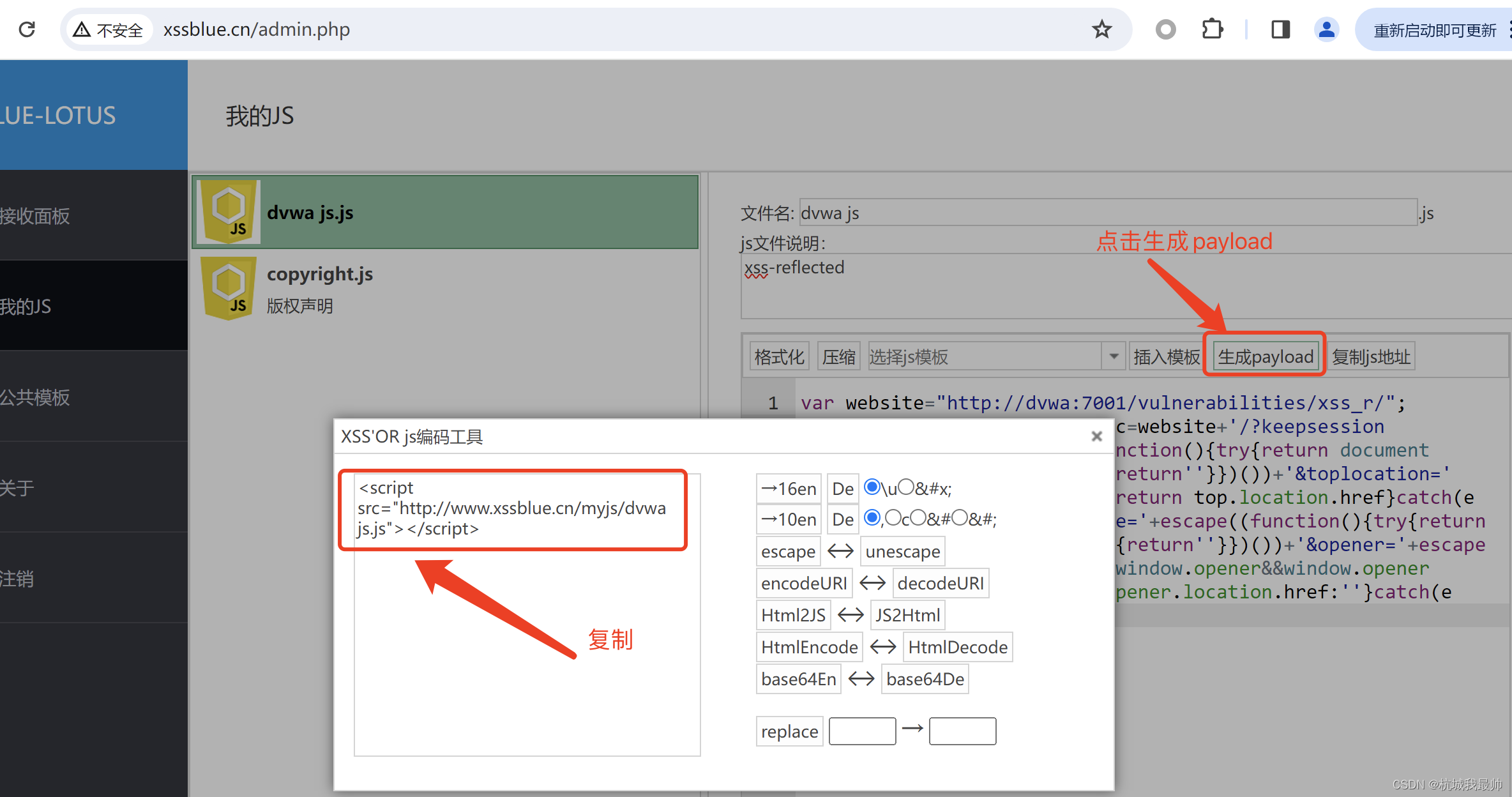The image size is (1512, 797).
Task: Select the \u radio option
Action: point(872,487)
